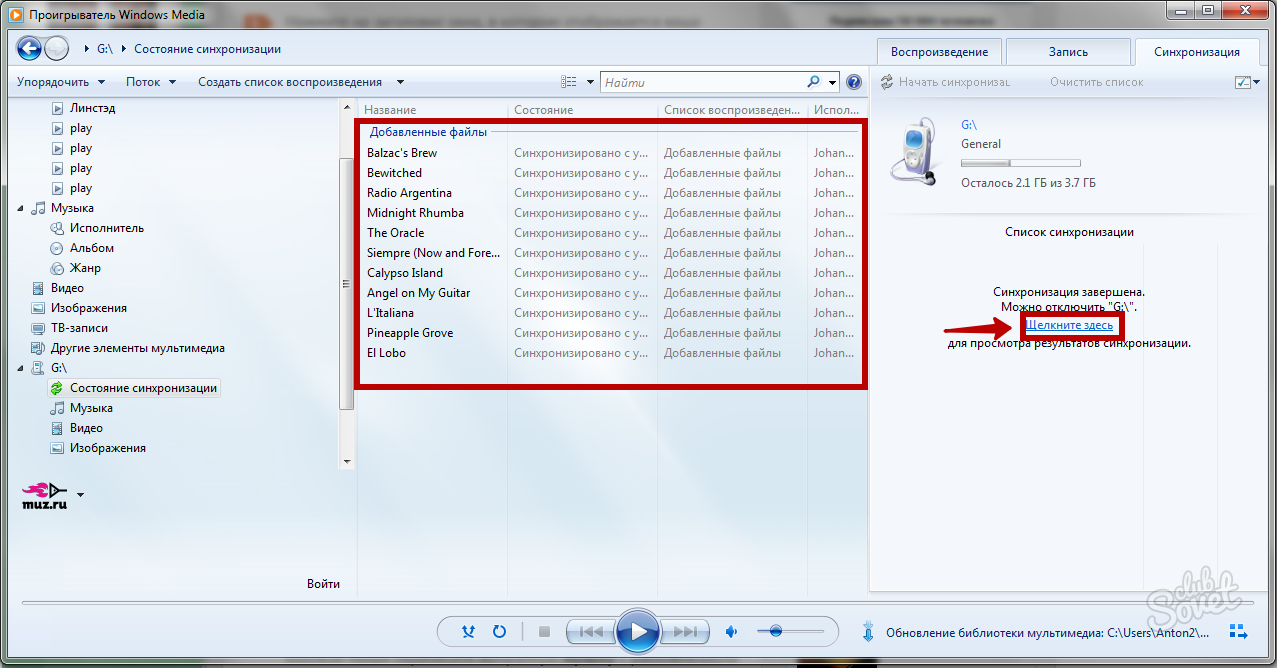Mute the sound via speaker icon

tap(732, 632)
